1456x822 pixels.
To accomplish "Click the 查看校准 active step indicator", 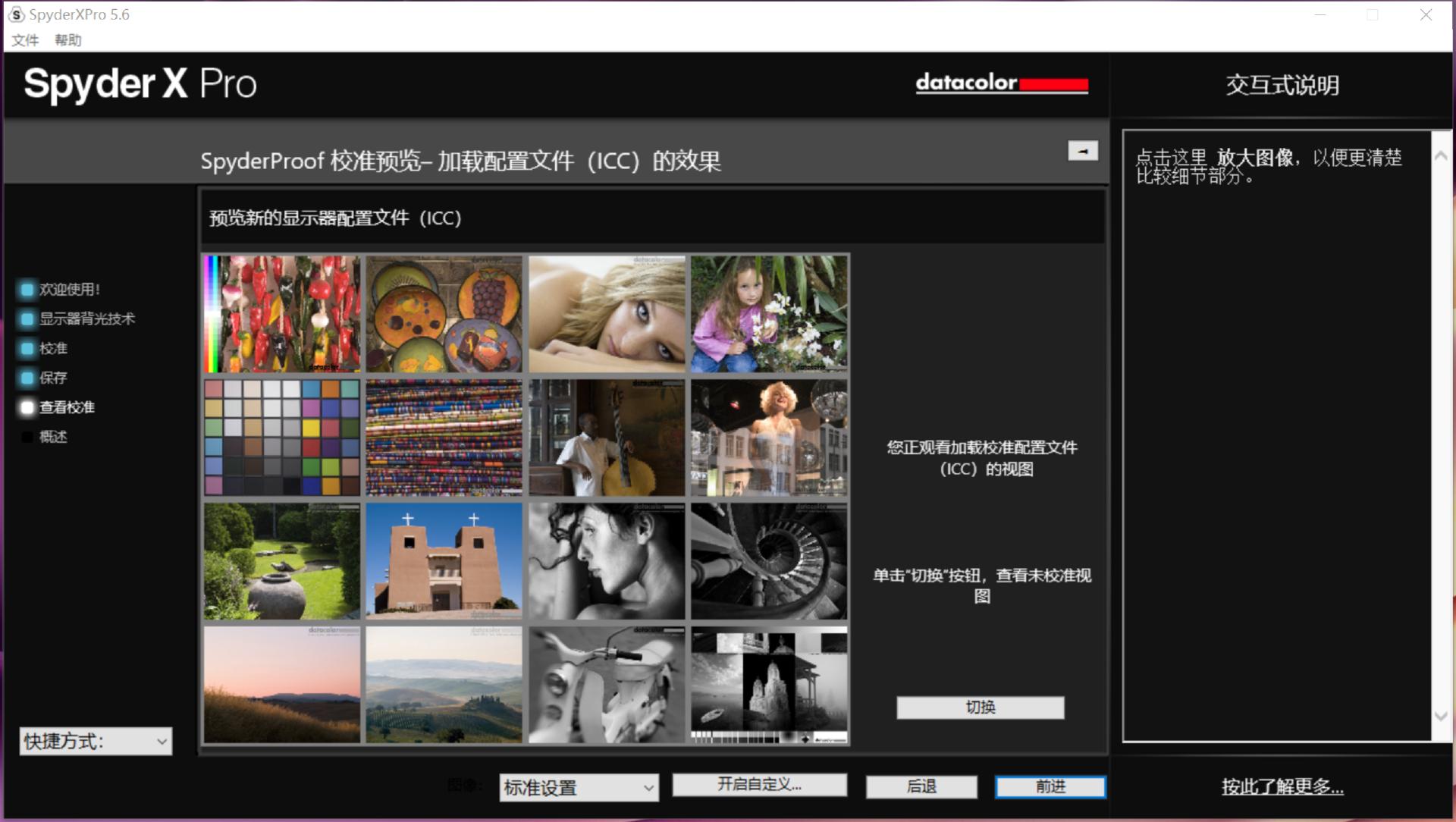I will click(27, 407).
